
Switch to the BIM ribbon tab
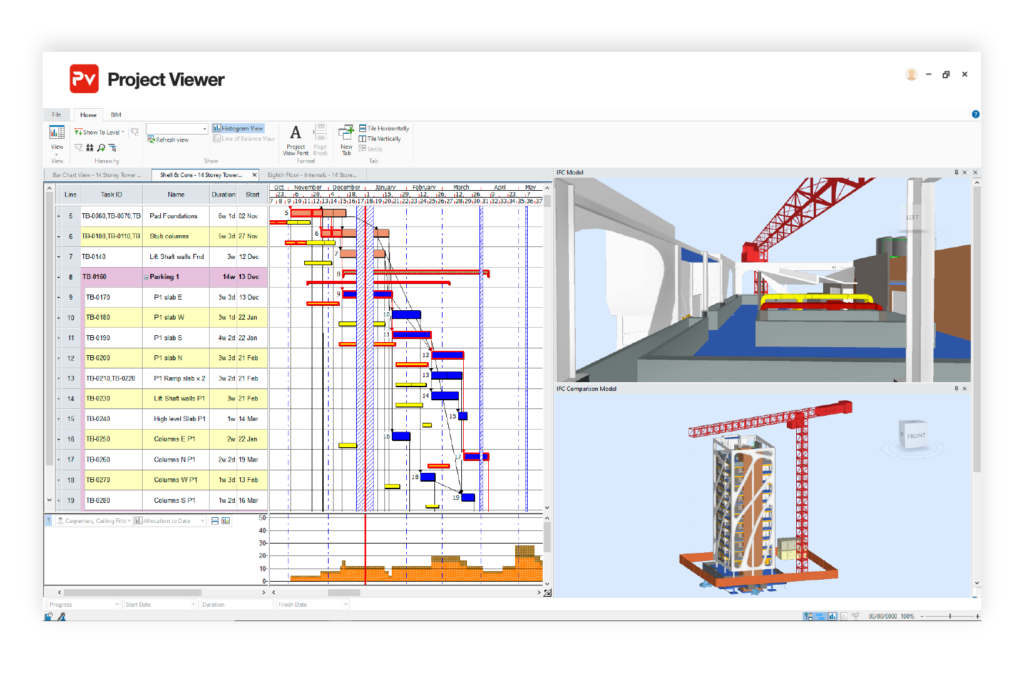point(116,114)
